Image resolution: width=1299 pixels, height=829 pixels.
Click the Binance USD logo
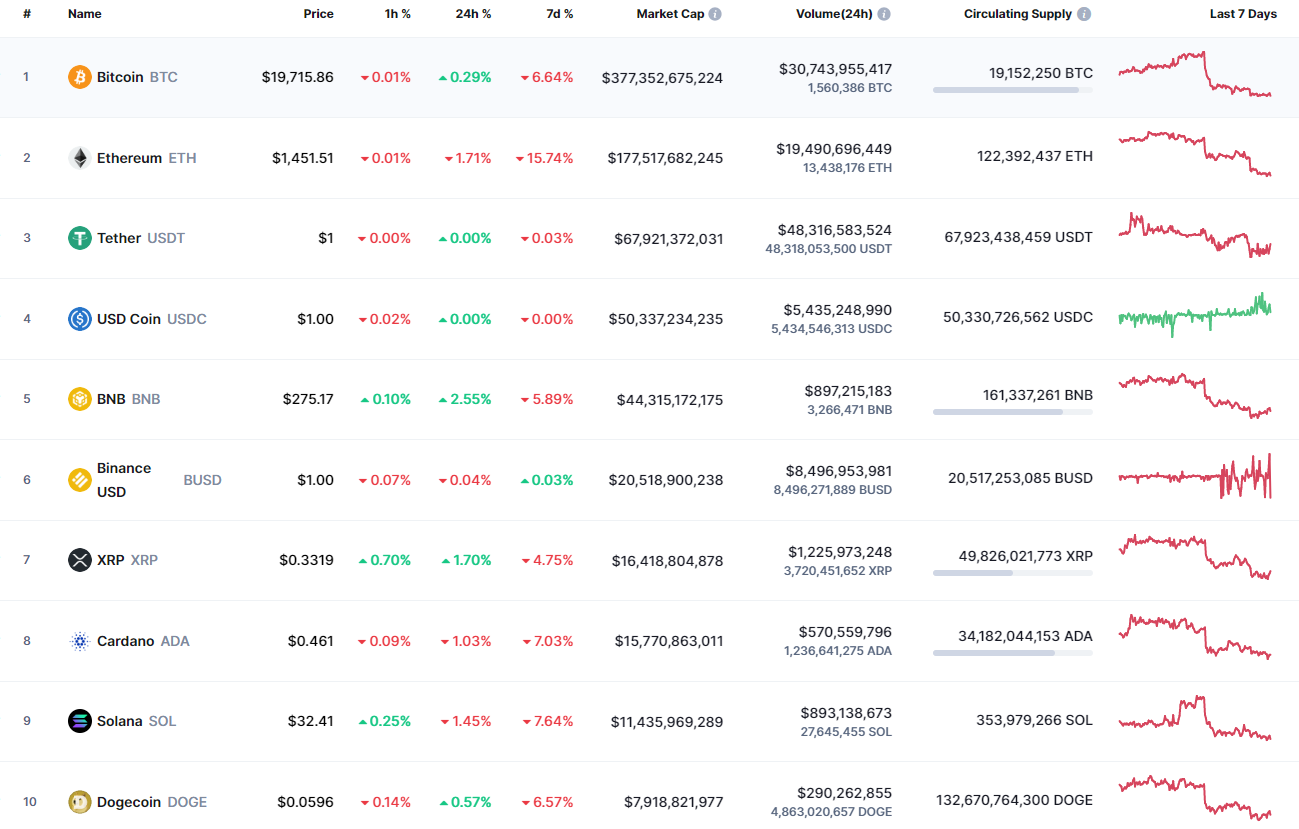(78, 479)
